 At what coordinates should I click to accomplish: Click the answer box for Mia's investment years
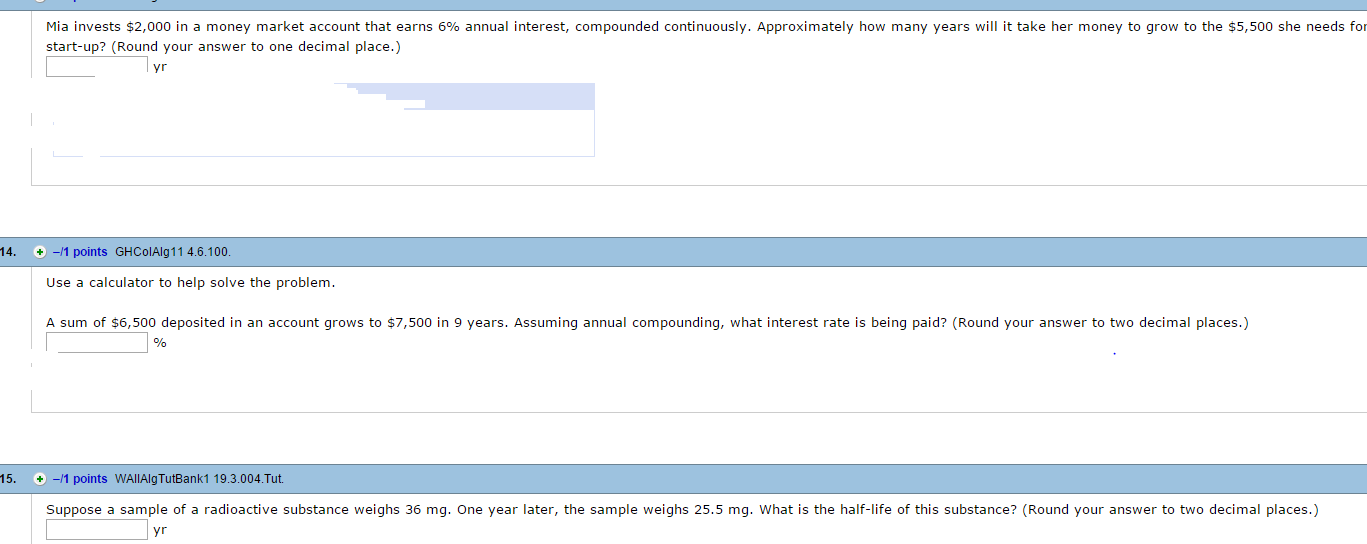click(97, 67)
